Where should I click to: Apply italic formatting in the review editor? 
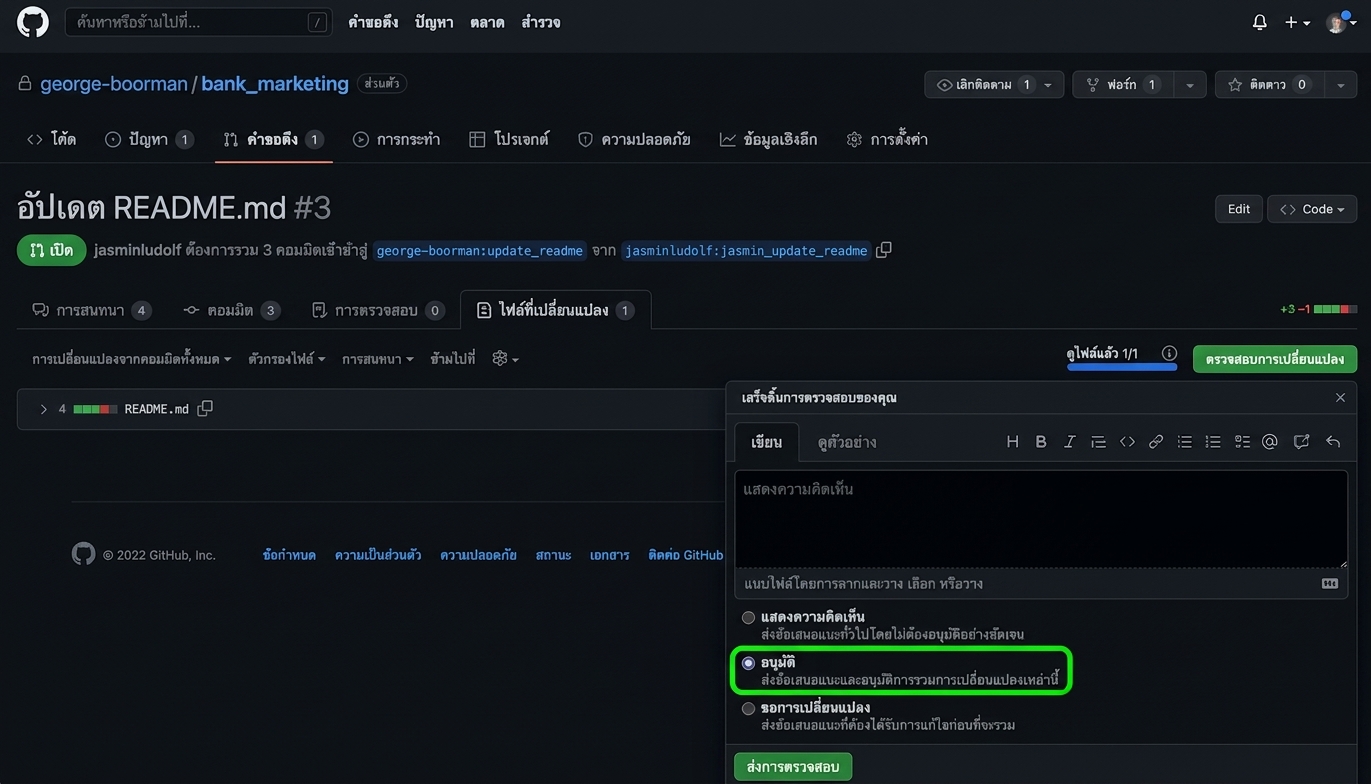pos(1069,442)
